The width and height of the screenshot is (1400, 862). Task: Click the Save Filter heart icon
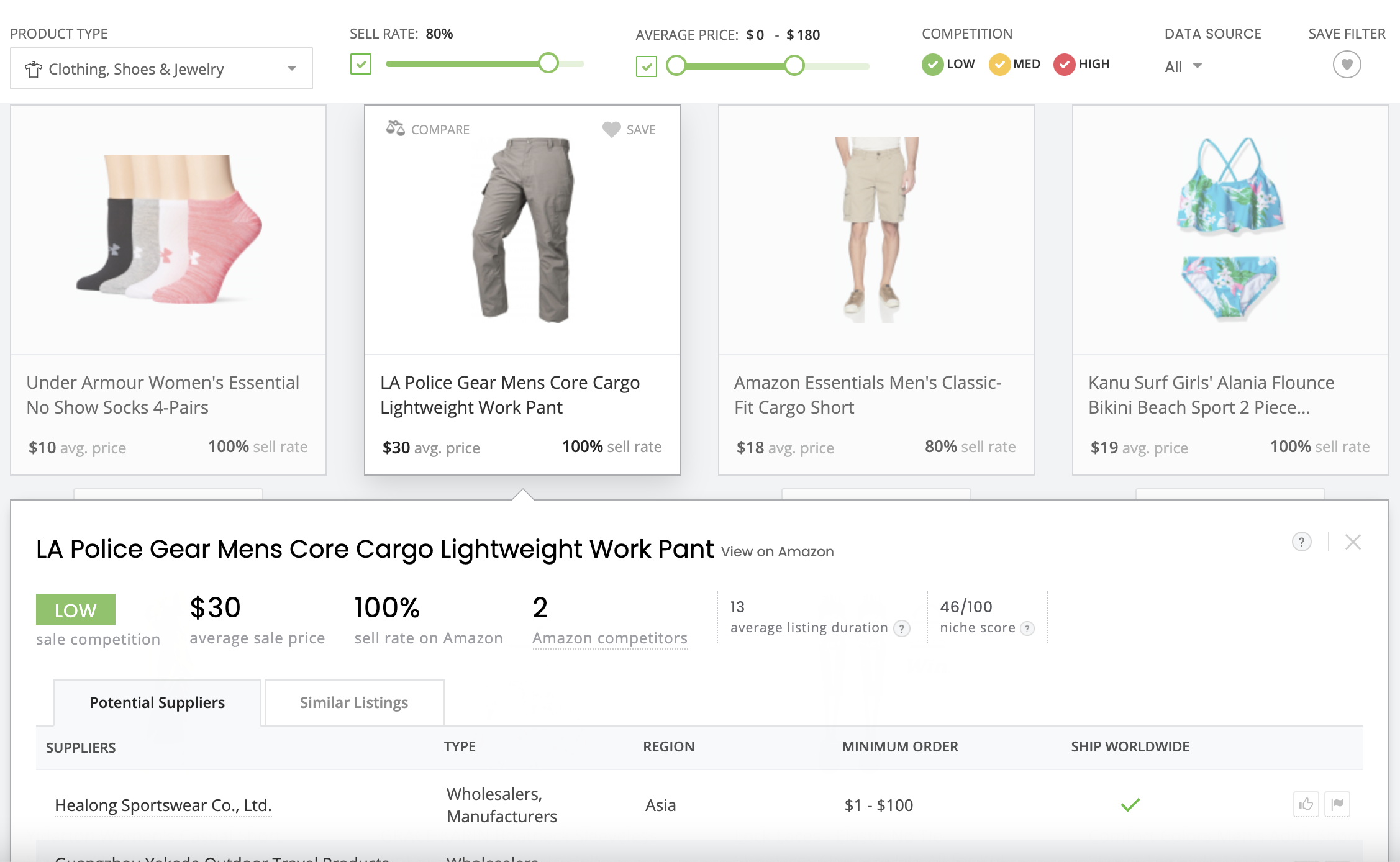coord(1347,65)
